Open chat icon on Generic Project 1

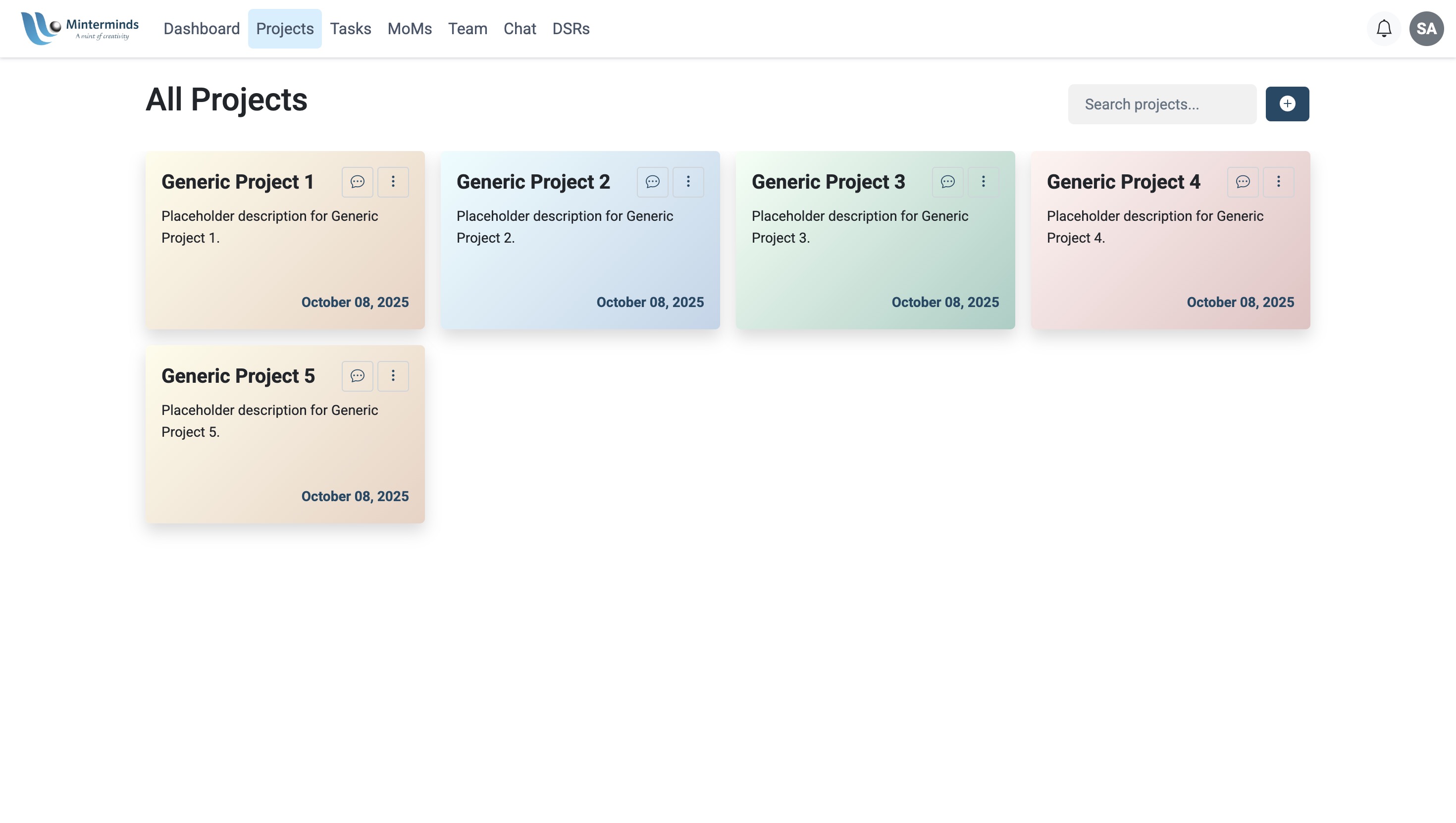coord(357,181)
